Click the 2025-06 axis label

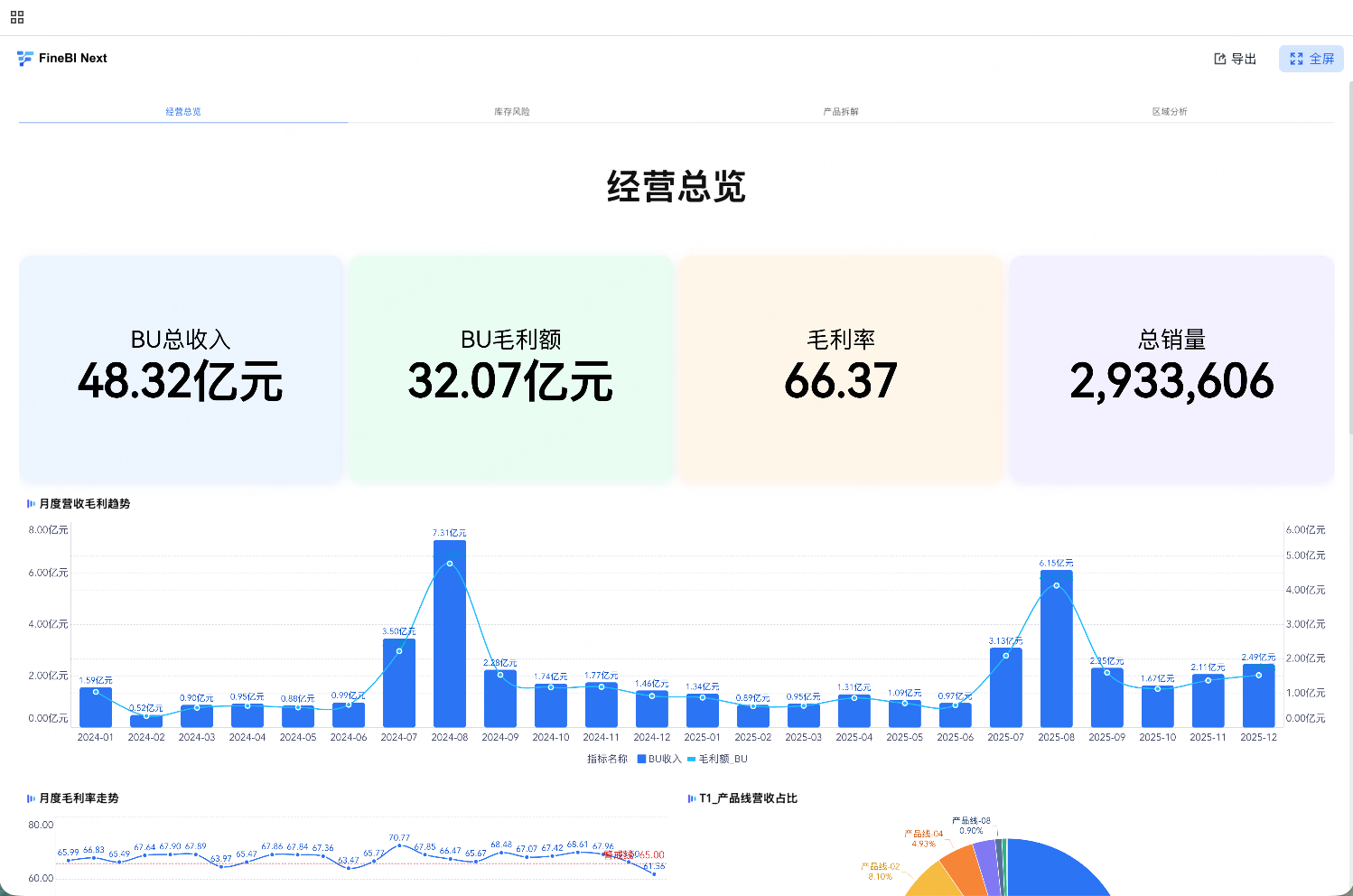tap(956, 737)
